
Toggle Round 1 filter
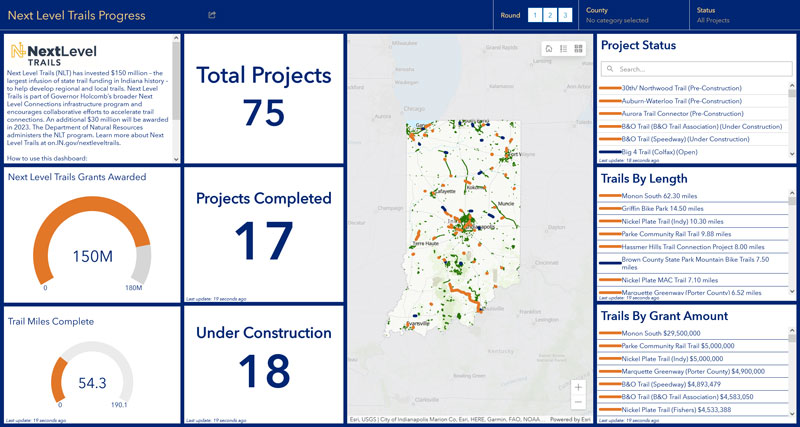(x=535, y=15)
